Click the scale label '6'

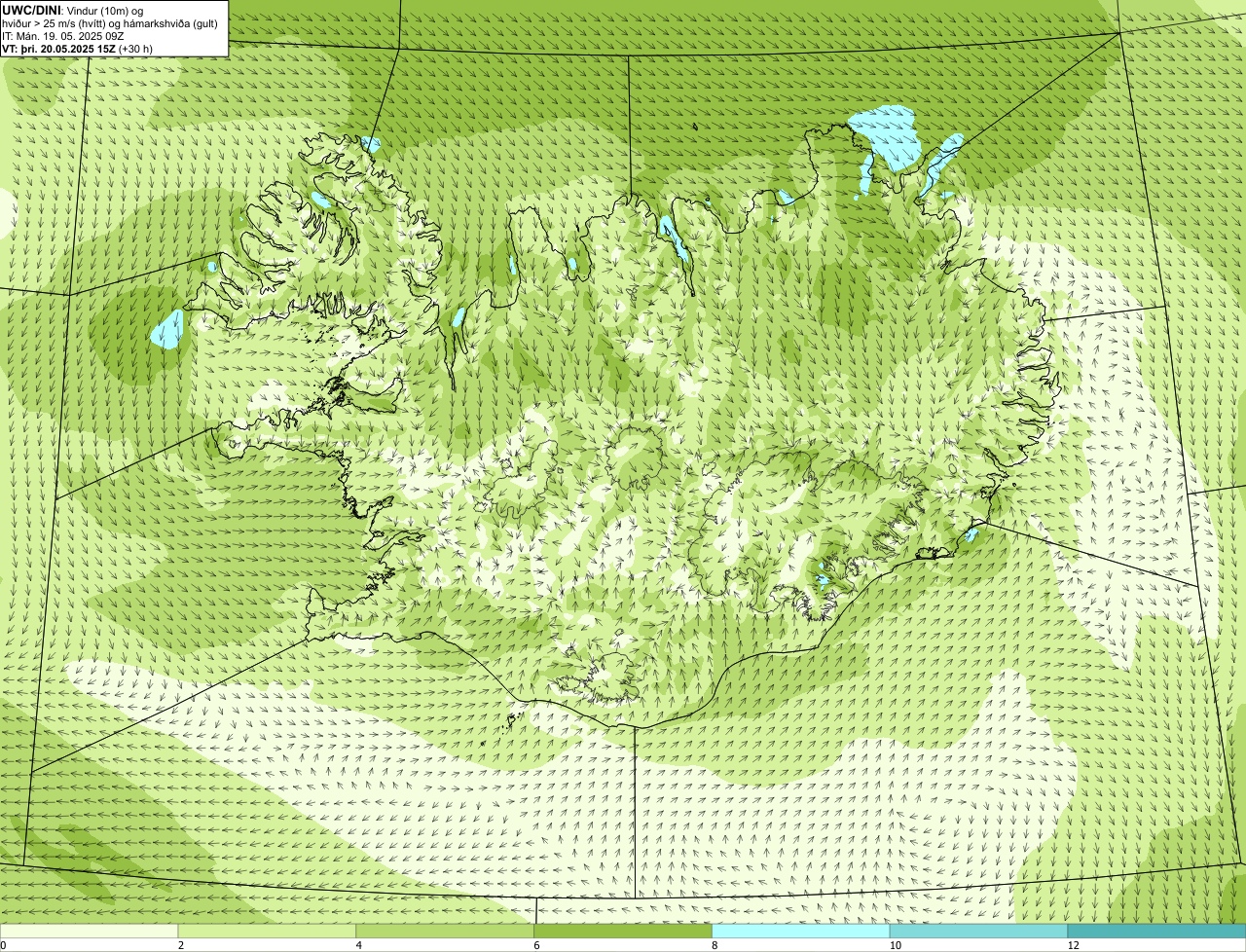[x=536, y=945]
